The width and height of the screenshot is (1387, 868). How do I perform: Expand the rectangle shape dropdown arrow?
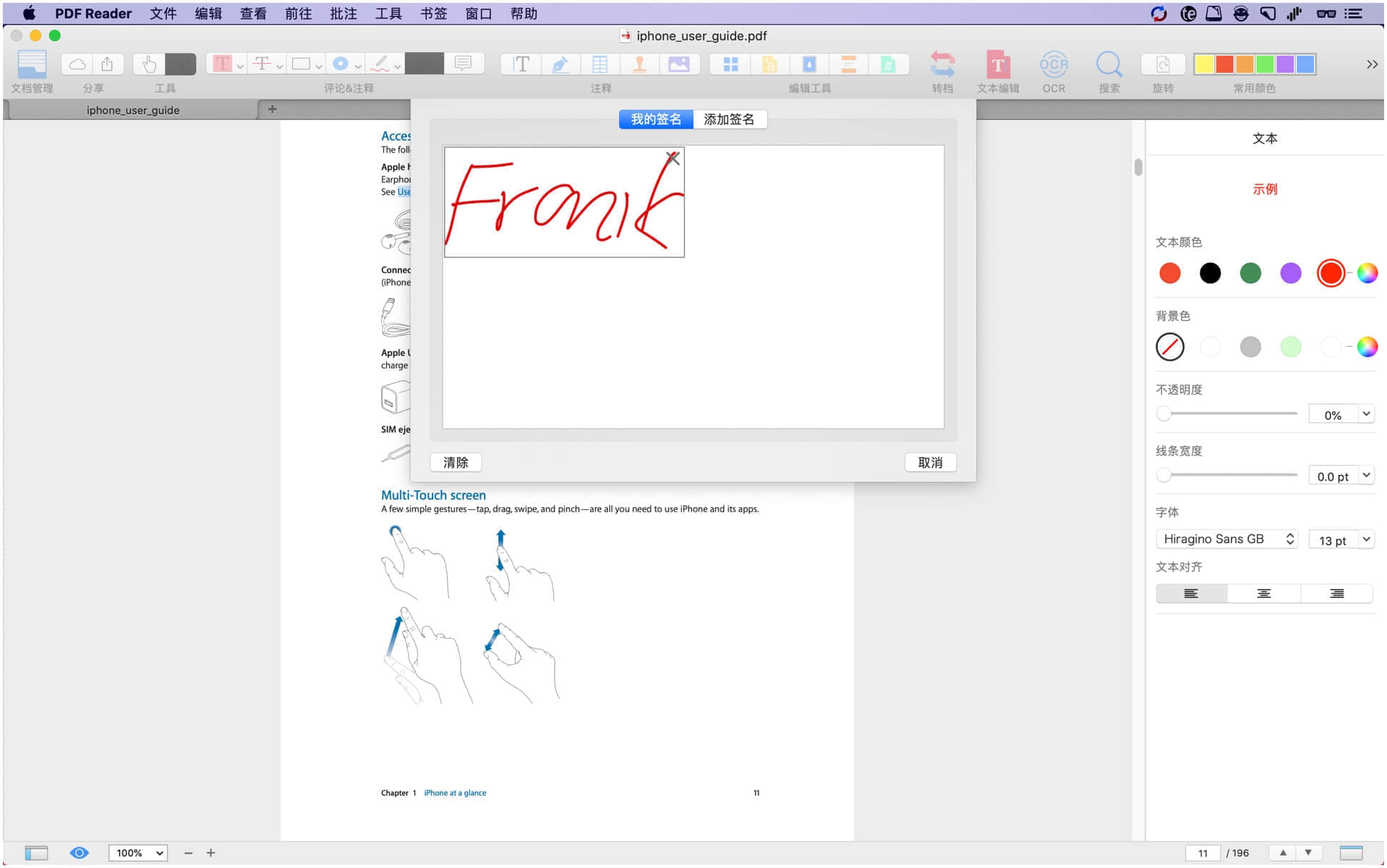tap(319, 66)
